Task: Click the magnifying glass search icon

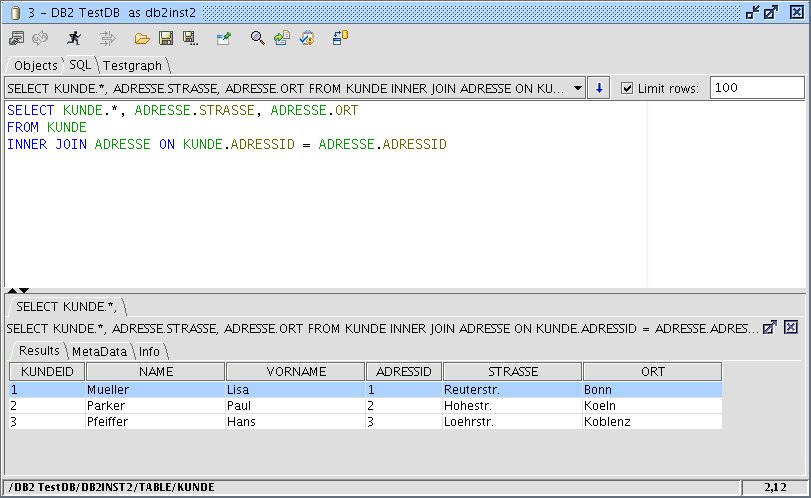Action: click(x=258, y=38)
